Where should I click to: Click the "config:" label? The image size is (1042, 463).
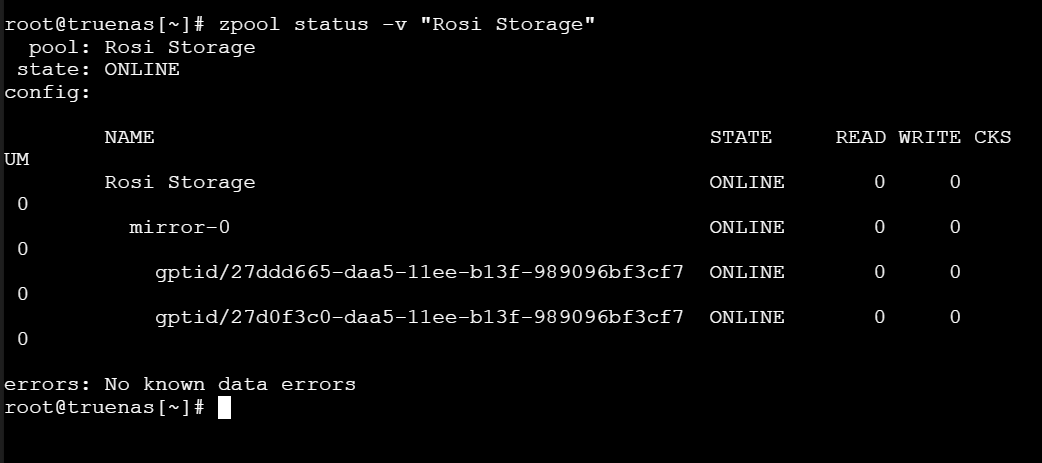47,92
